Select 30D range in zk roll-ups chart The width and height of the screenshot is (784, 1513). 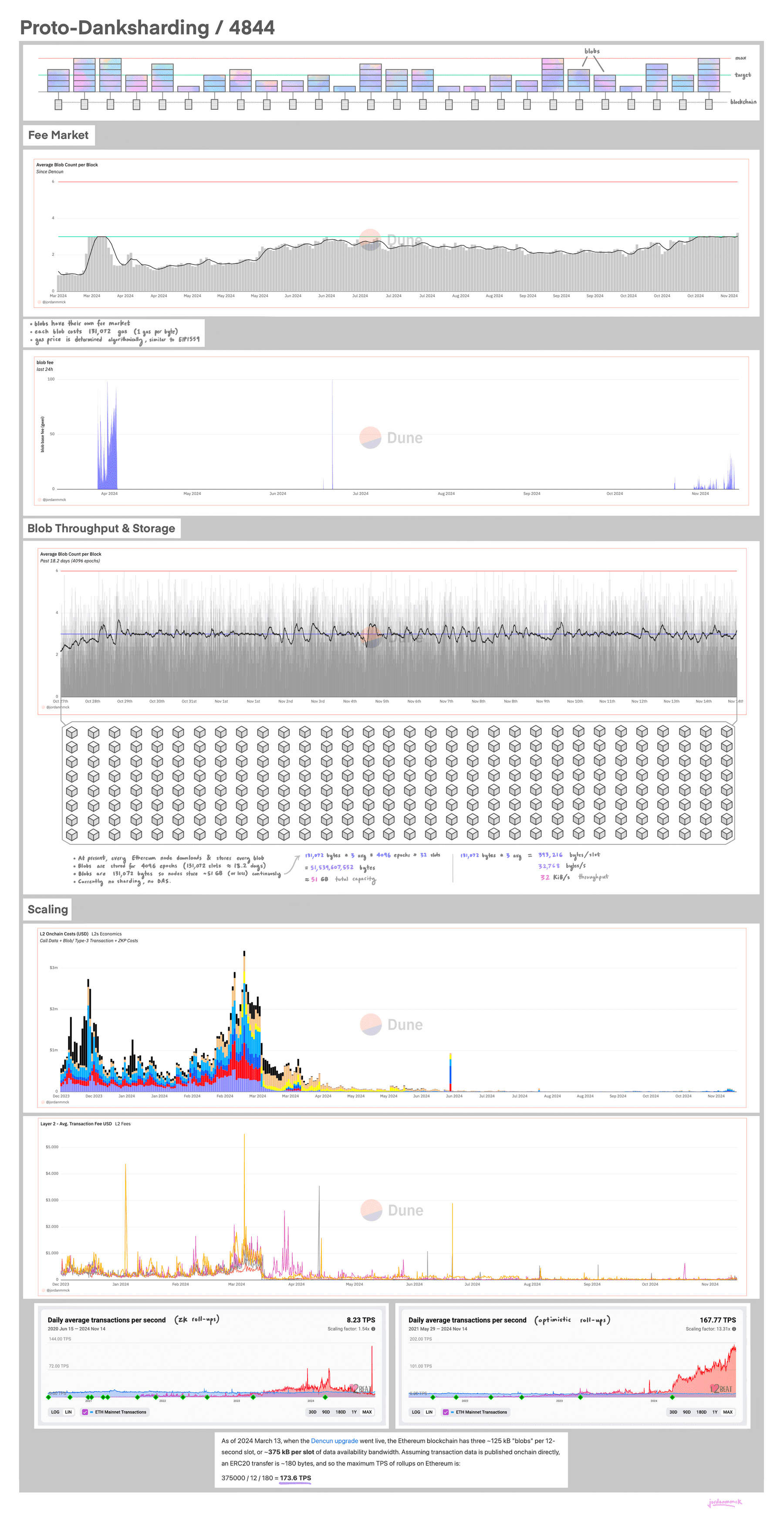[x=312, y=1412]
